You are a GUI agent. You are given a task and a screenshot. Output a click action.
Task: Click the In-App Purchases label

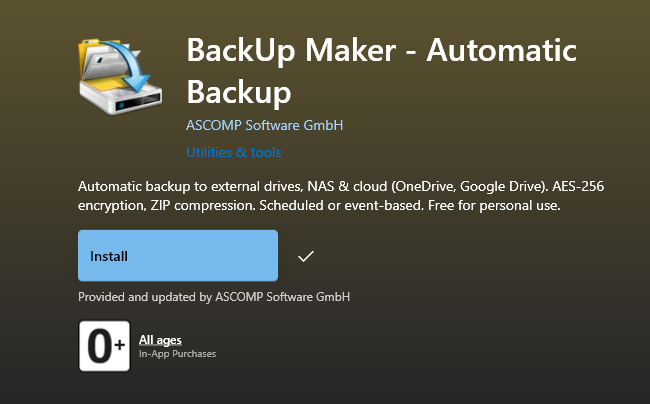click(x=177, y=353)
